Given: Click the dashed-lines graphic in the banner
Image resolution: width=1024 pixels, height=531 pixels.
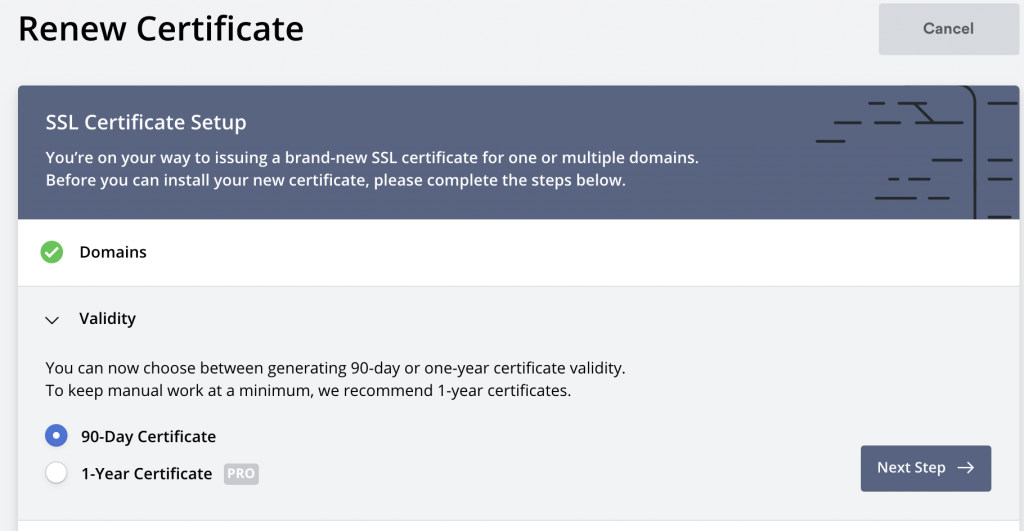Looking at the screenshot, I should [x=915, y=153].
